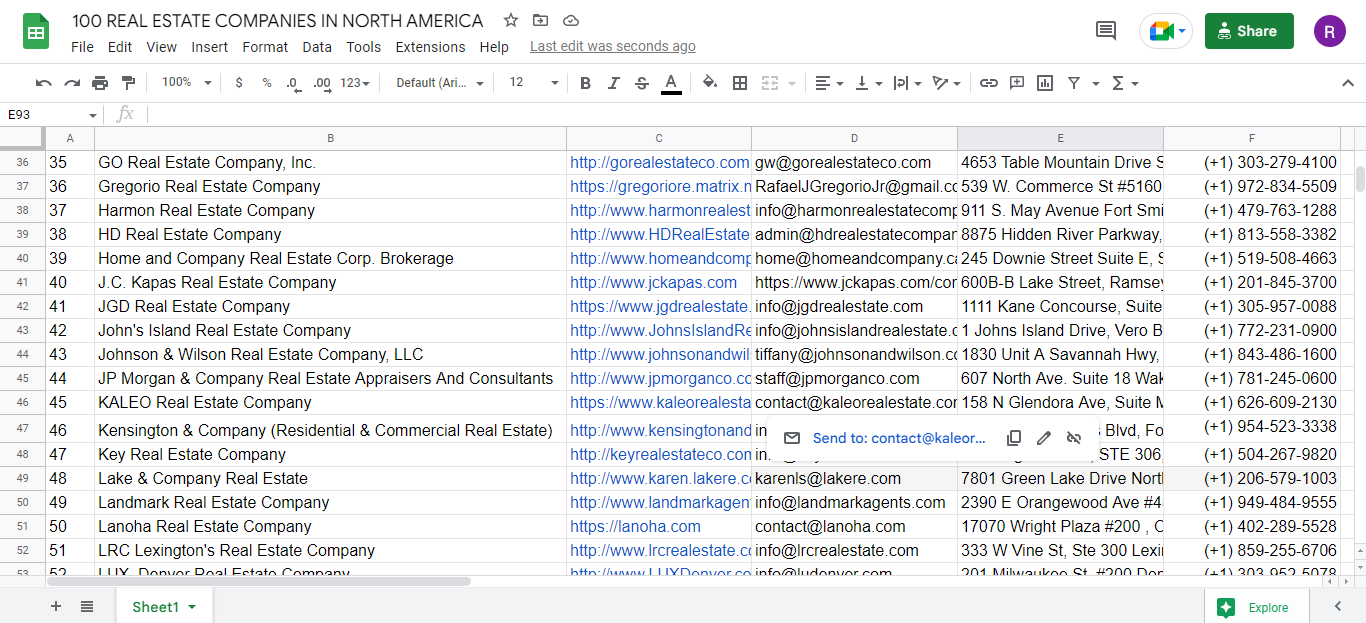
Task: Star this spreadsheet document
Action: tap(511, 20)
